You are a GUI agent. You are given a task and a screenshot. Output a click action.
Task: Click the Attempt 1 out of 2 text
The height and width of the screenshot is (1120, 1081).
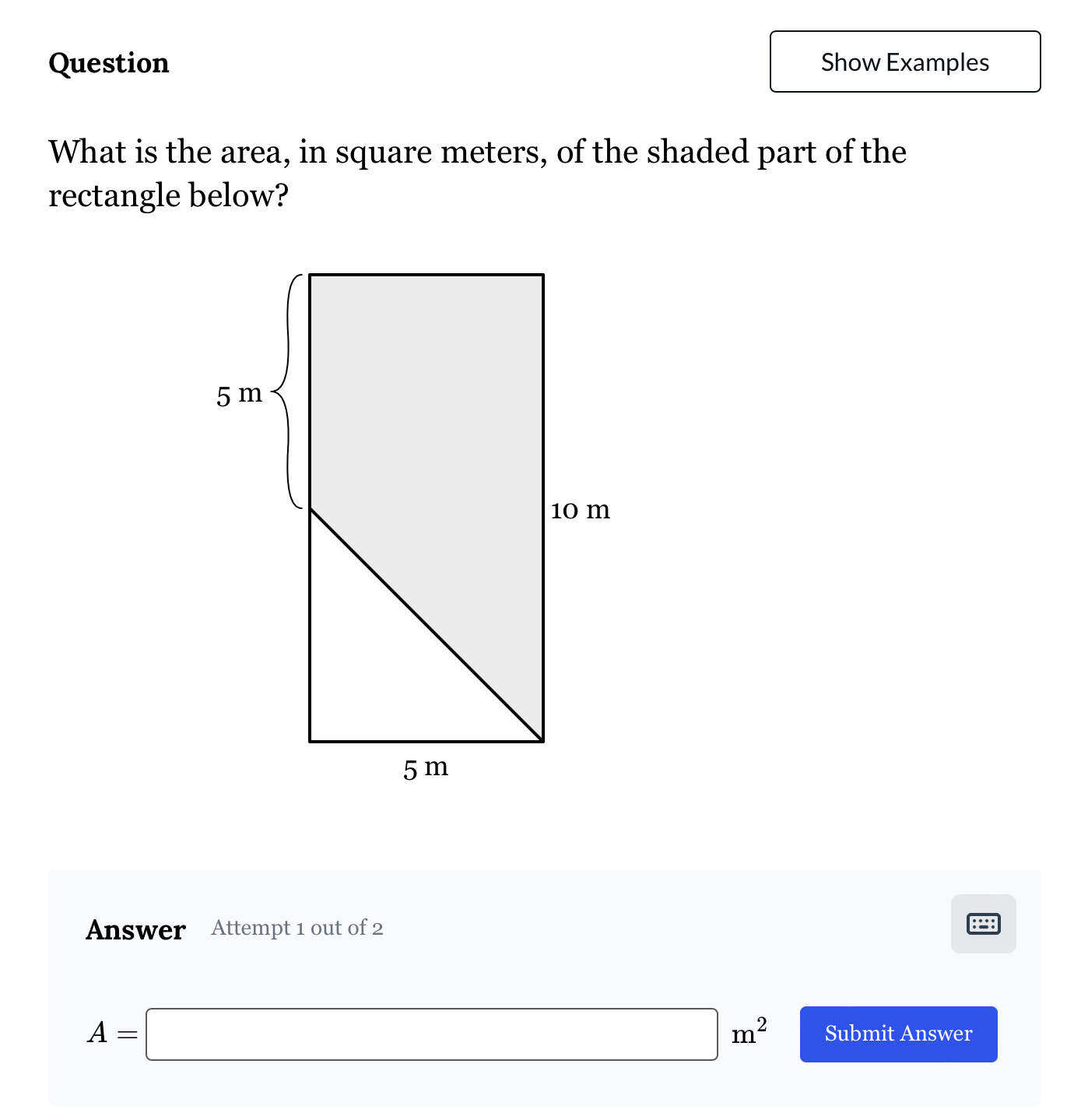[296, 928]
